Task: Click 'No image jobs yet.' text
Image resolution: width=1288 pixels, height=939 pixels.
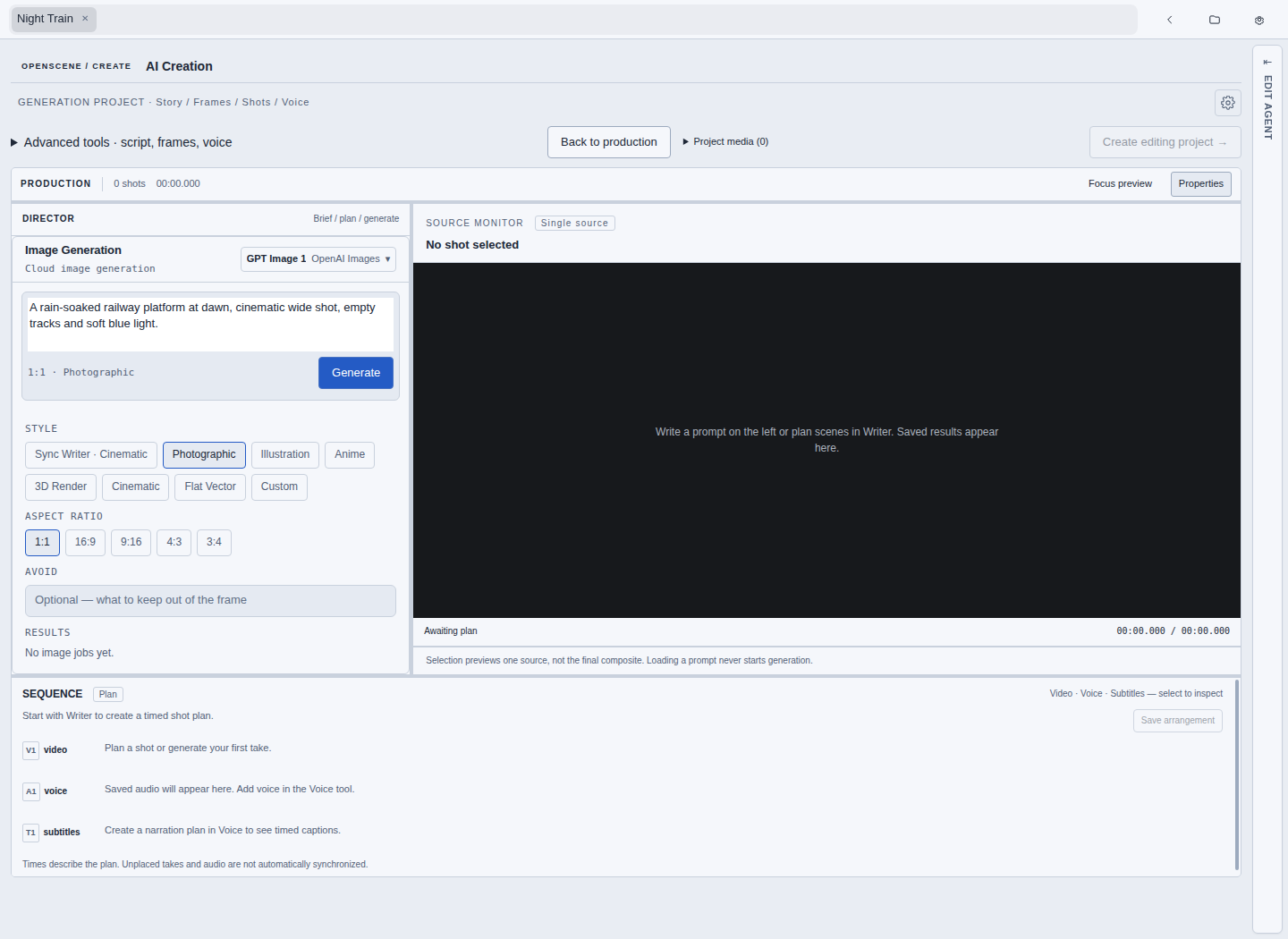Action: (x=69, y=654)
